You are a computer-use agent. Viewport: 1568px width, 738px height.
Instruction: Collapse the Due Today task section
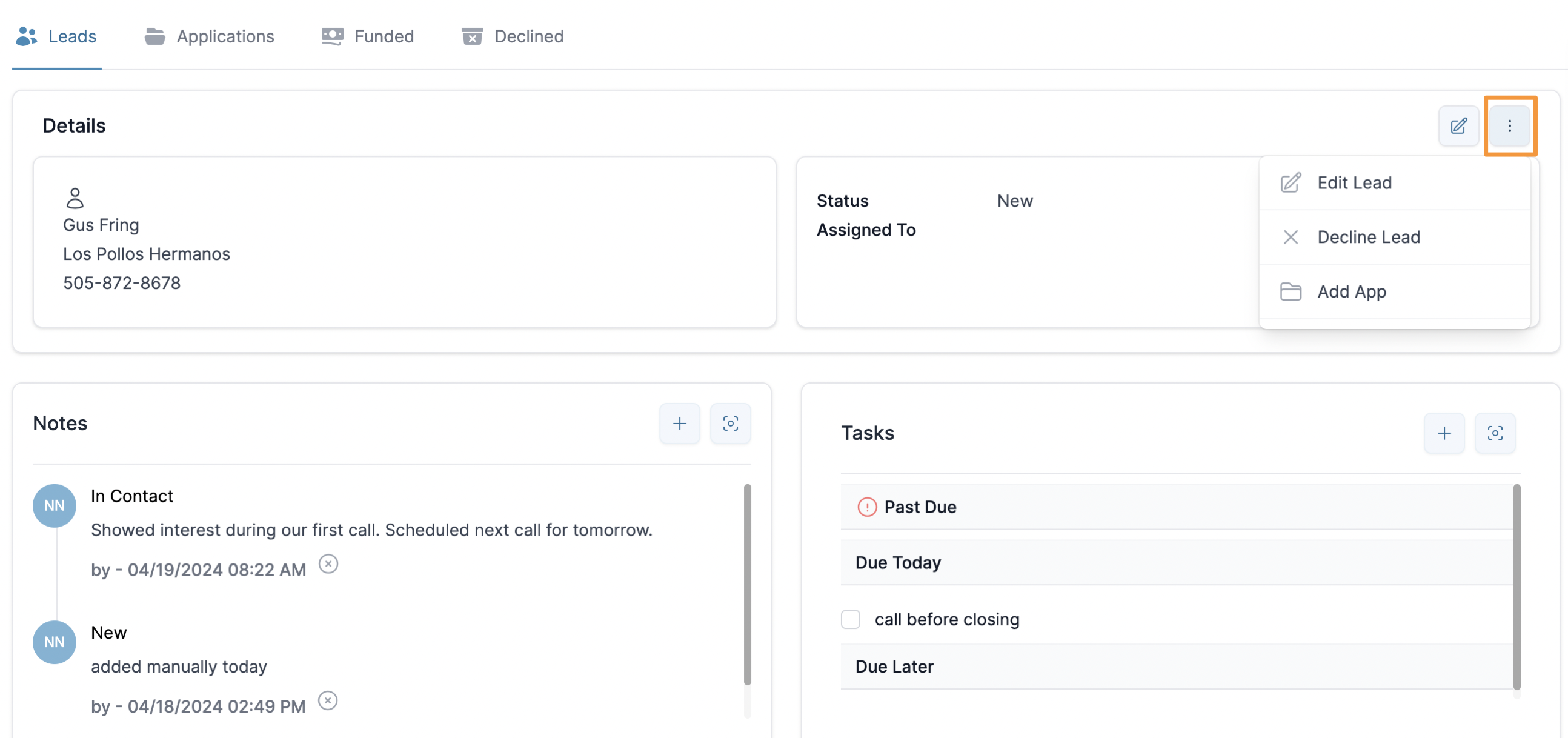pyautogui.click(x=897, y=562)
